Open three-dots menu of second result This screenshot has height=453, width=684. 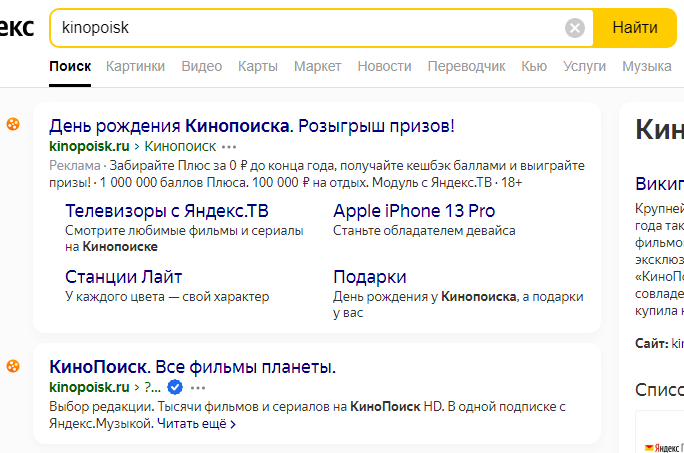tap(198, 388)
